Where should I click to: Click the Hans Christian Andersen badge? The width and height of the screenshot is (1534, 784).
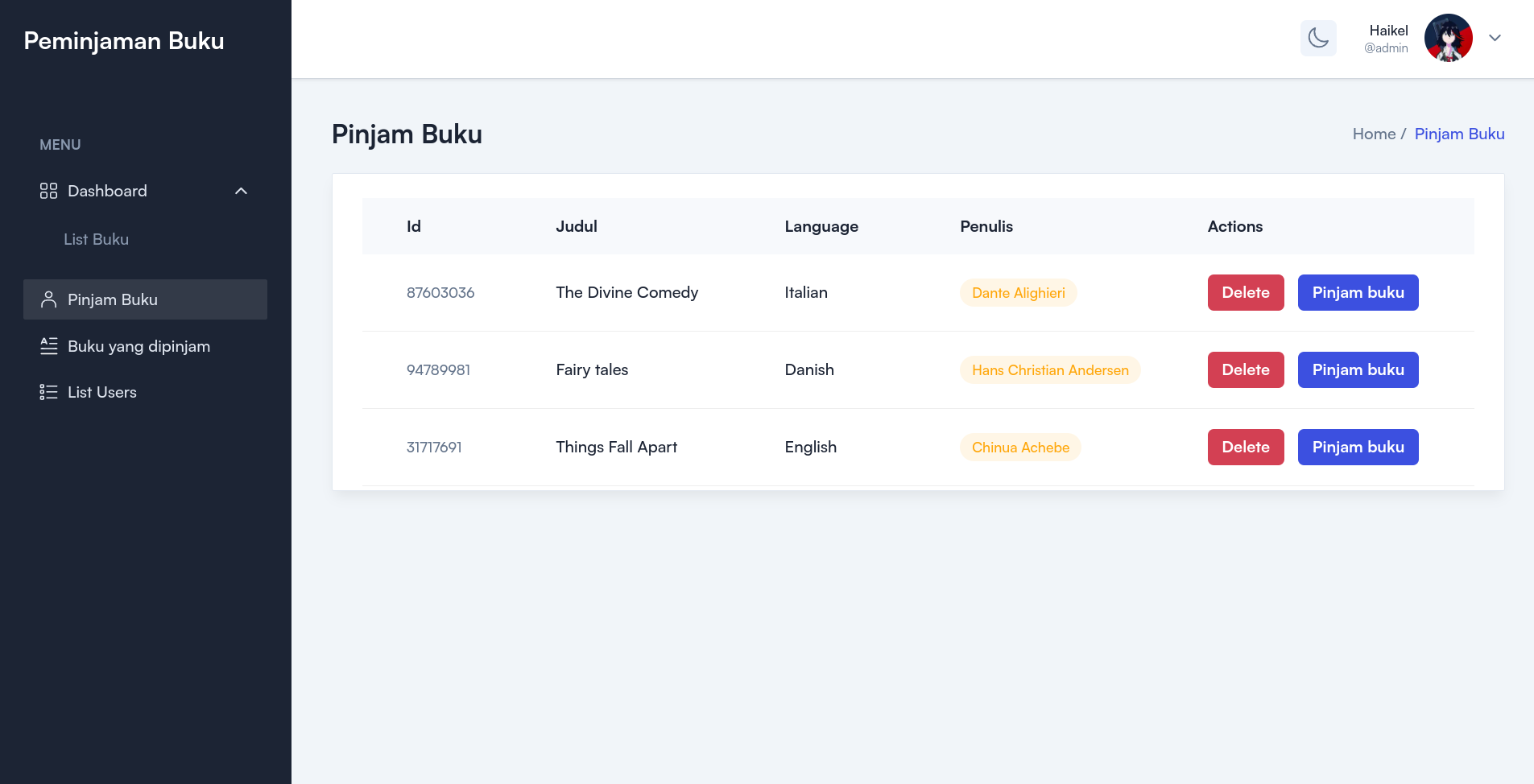point(1050,370)
